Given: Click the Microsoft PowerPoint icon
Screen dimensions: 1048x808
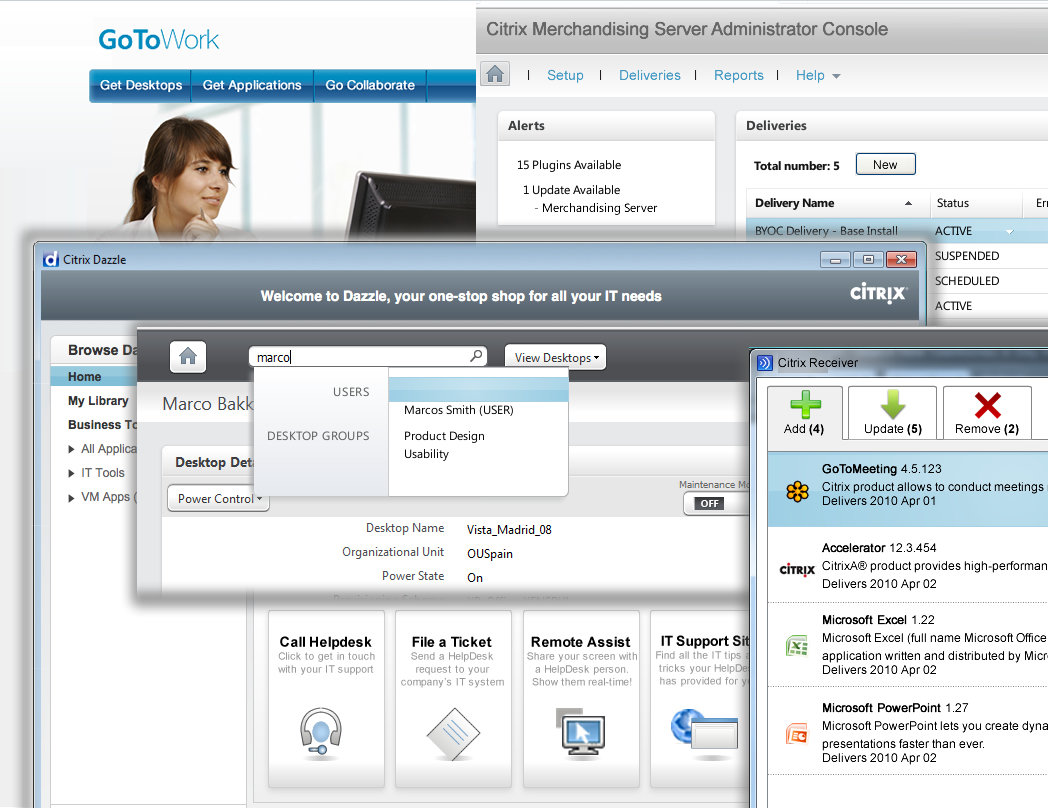Looking at the screenshot, I should pos(797,734).
